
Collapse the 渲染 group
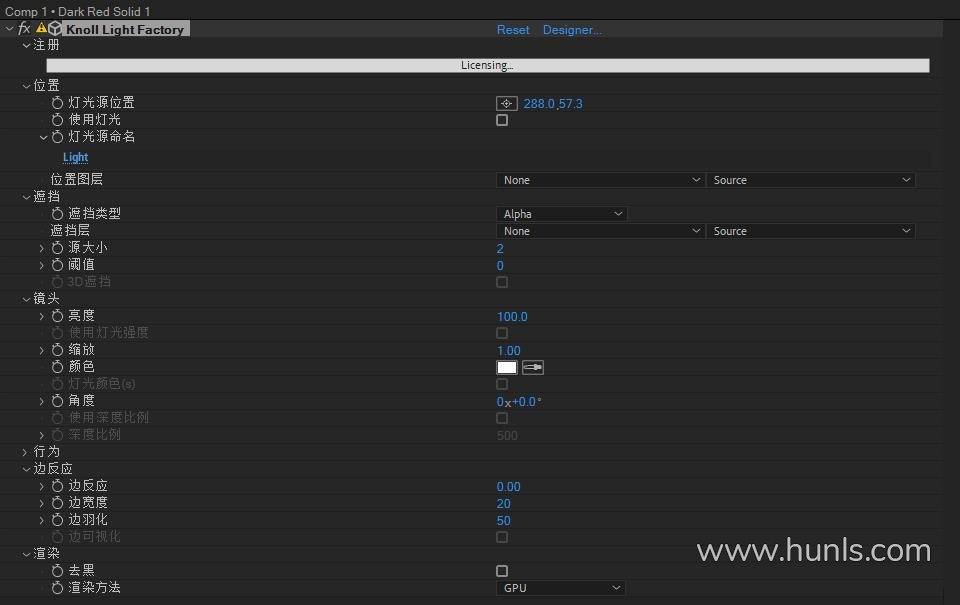tap(26, 554)
